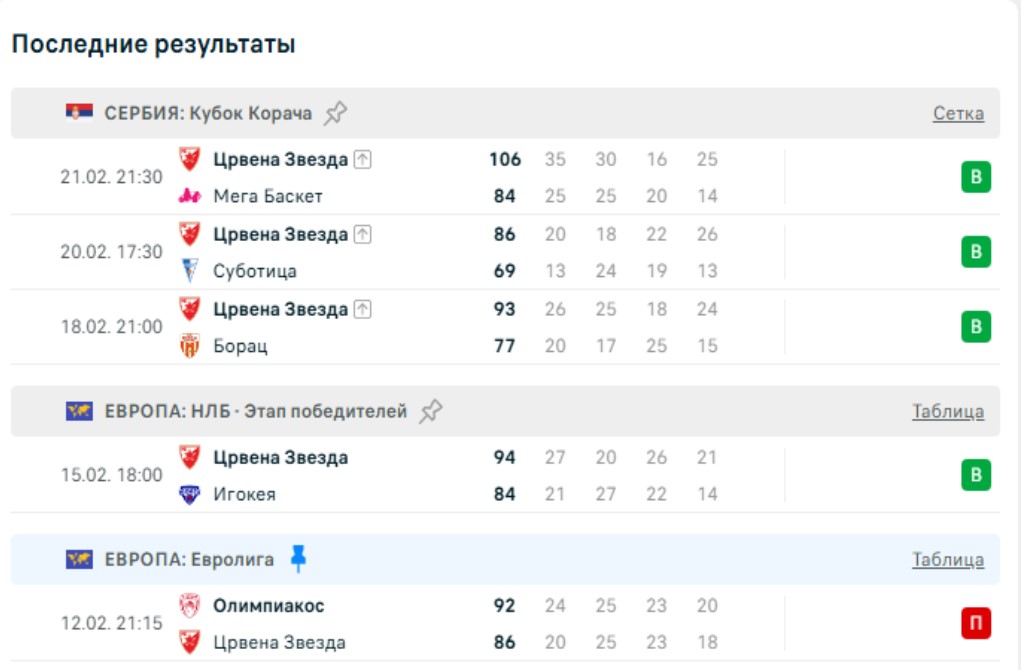Open Таблица link for NLB league
This screenshot has height=670, width=1021.
947,411
